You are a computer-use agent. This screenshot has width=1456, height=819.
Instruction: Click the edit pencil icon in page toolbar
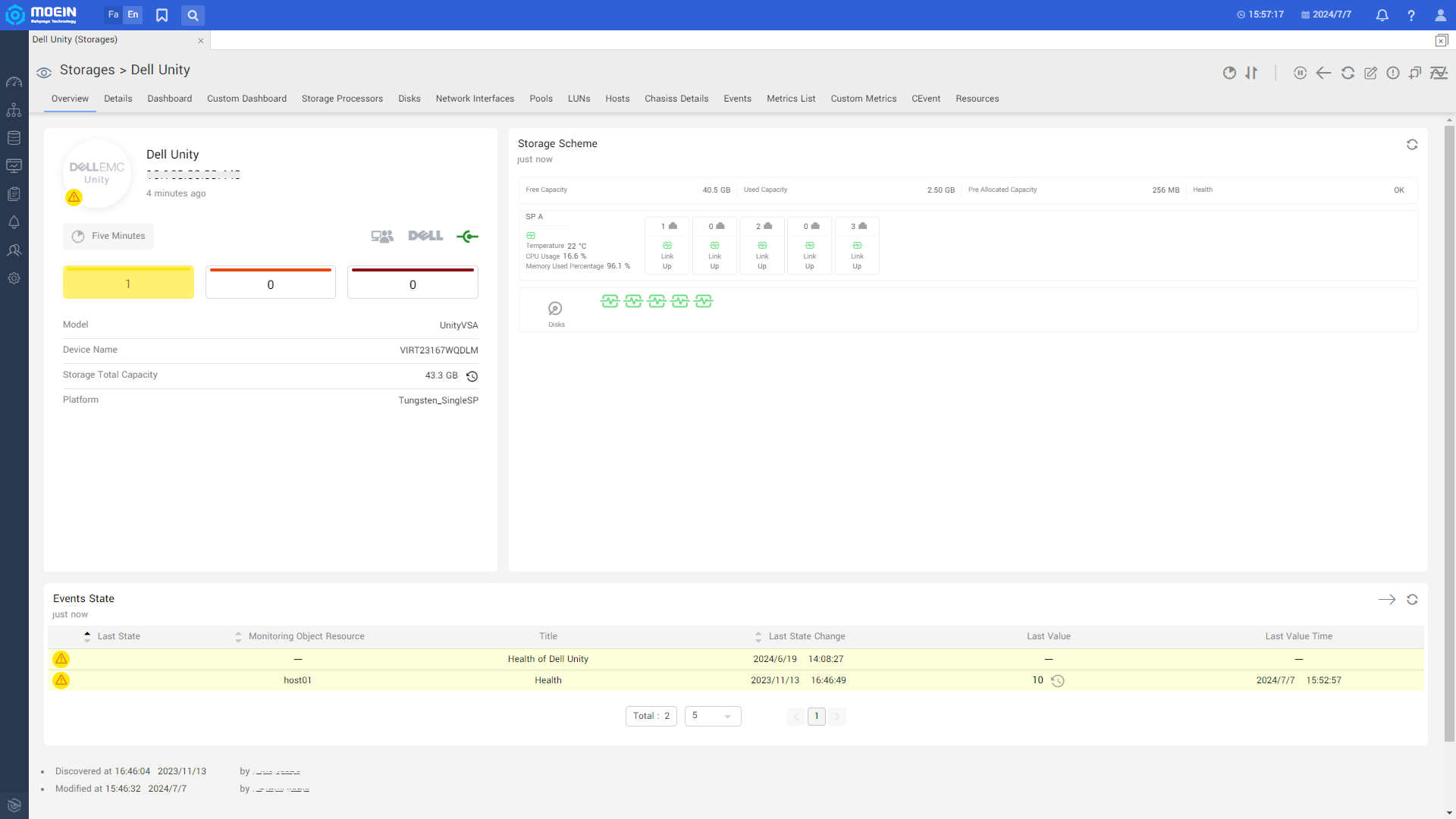1370,73
